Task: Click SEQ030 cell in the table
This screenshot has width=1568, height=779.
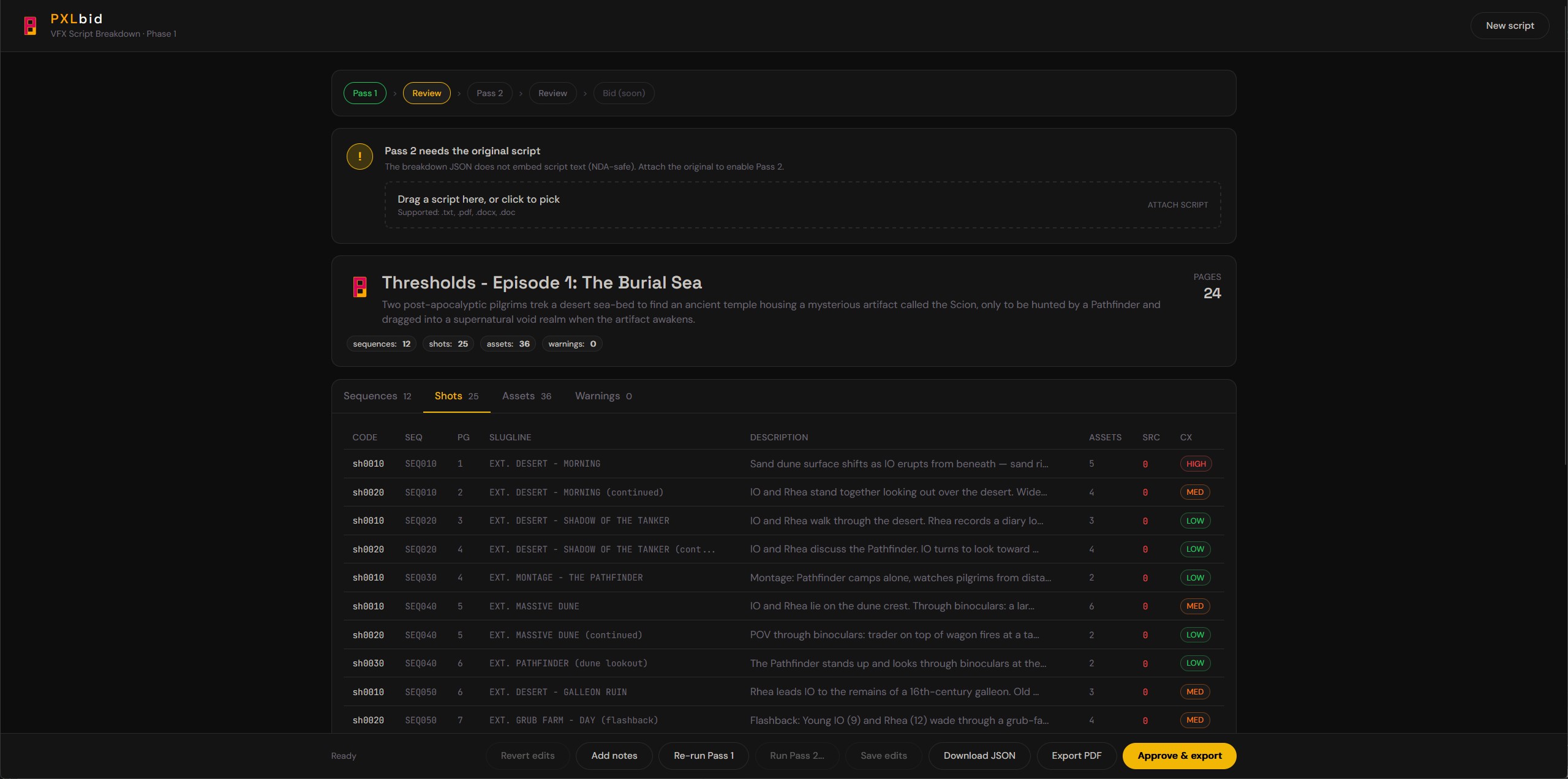Action: click(421, 578)
